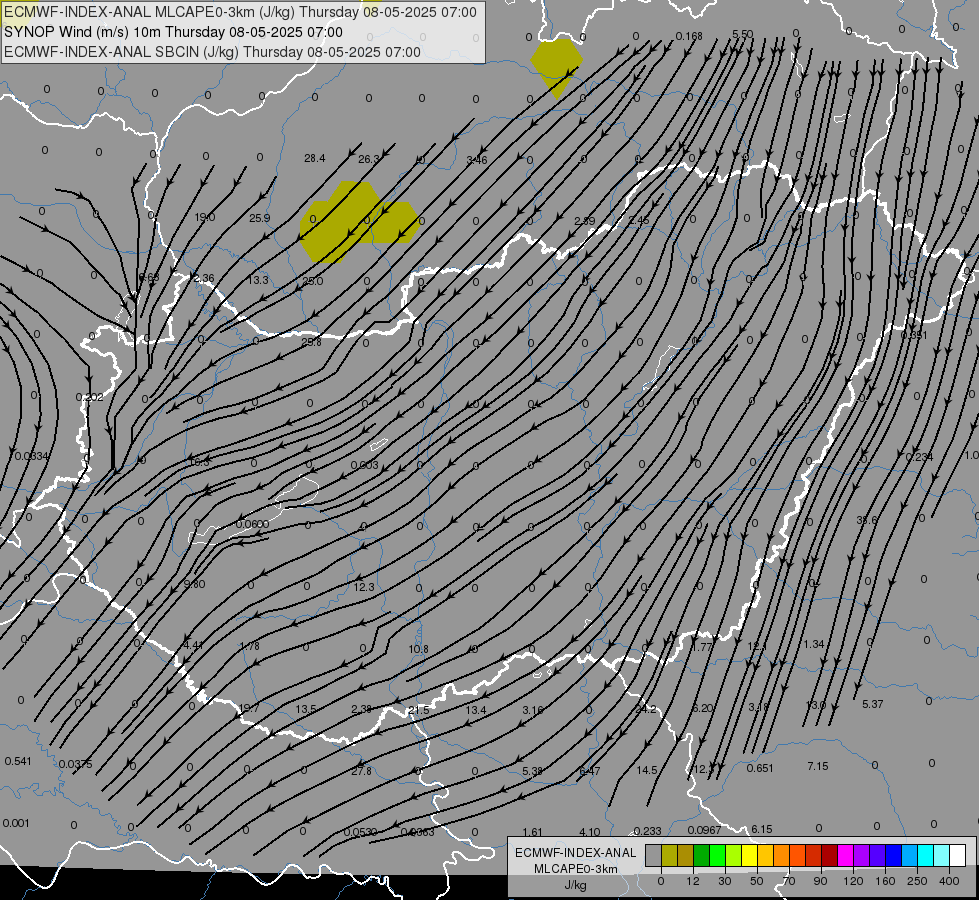Viewport: 979px width, 900px height.
Task: Click the grid value 19.0
Action: [x=205, y=217]
